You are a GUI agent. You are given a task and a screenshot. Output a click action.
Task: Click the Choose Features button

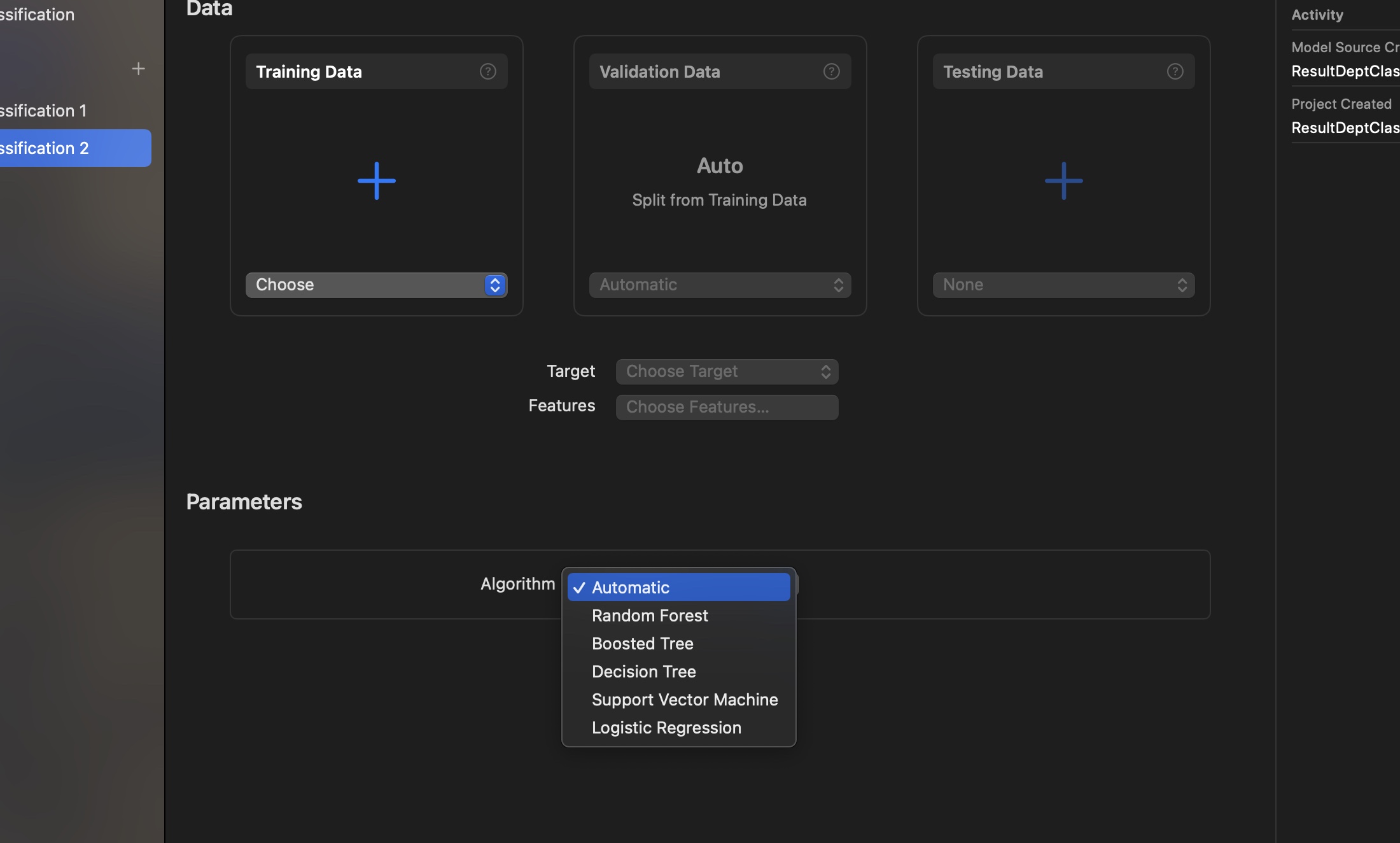click(727, 407)
